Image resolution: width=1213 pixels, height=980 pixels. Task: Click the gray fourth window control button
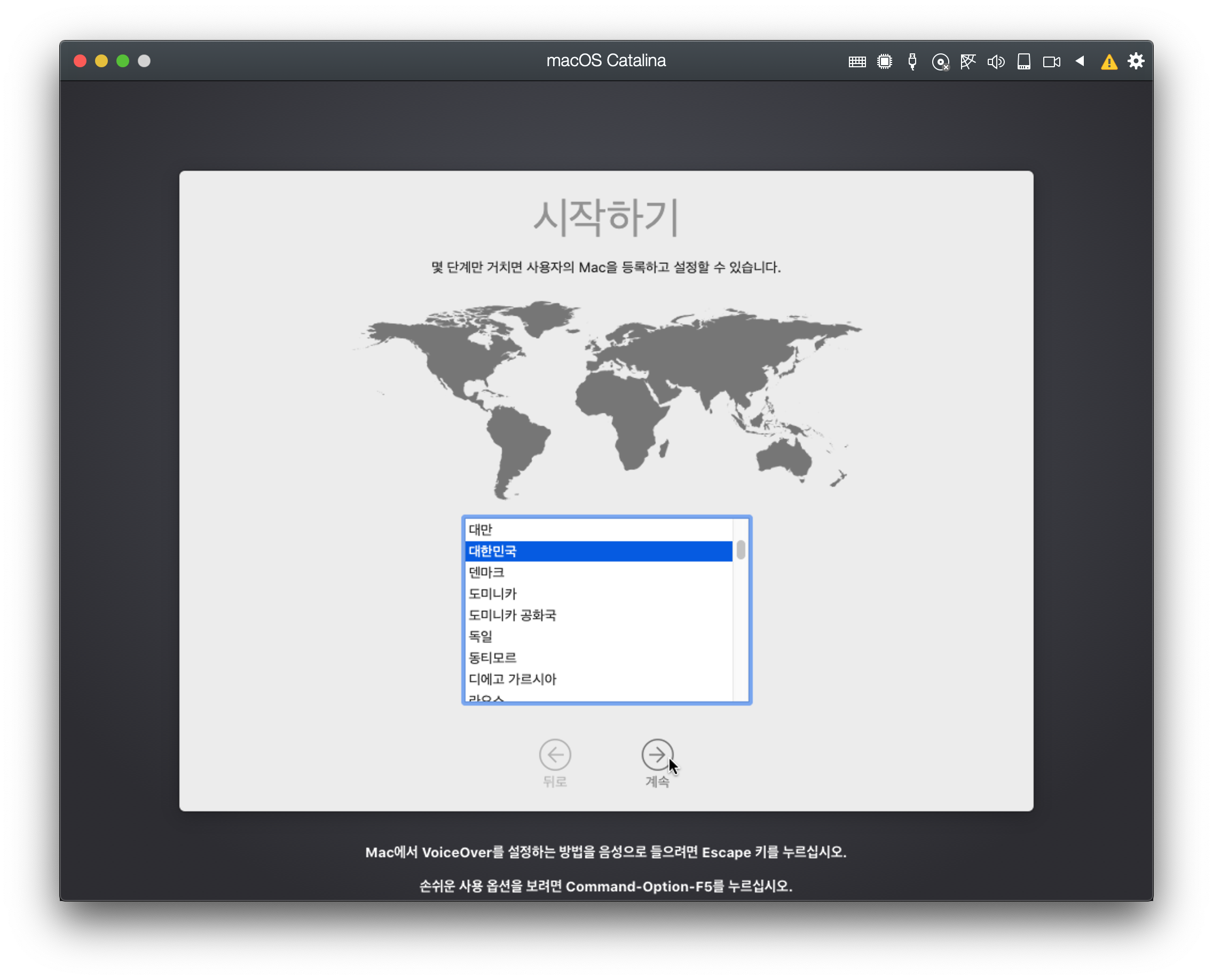pyautogui.click(x=145, y=61)
